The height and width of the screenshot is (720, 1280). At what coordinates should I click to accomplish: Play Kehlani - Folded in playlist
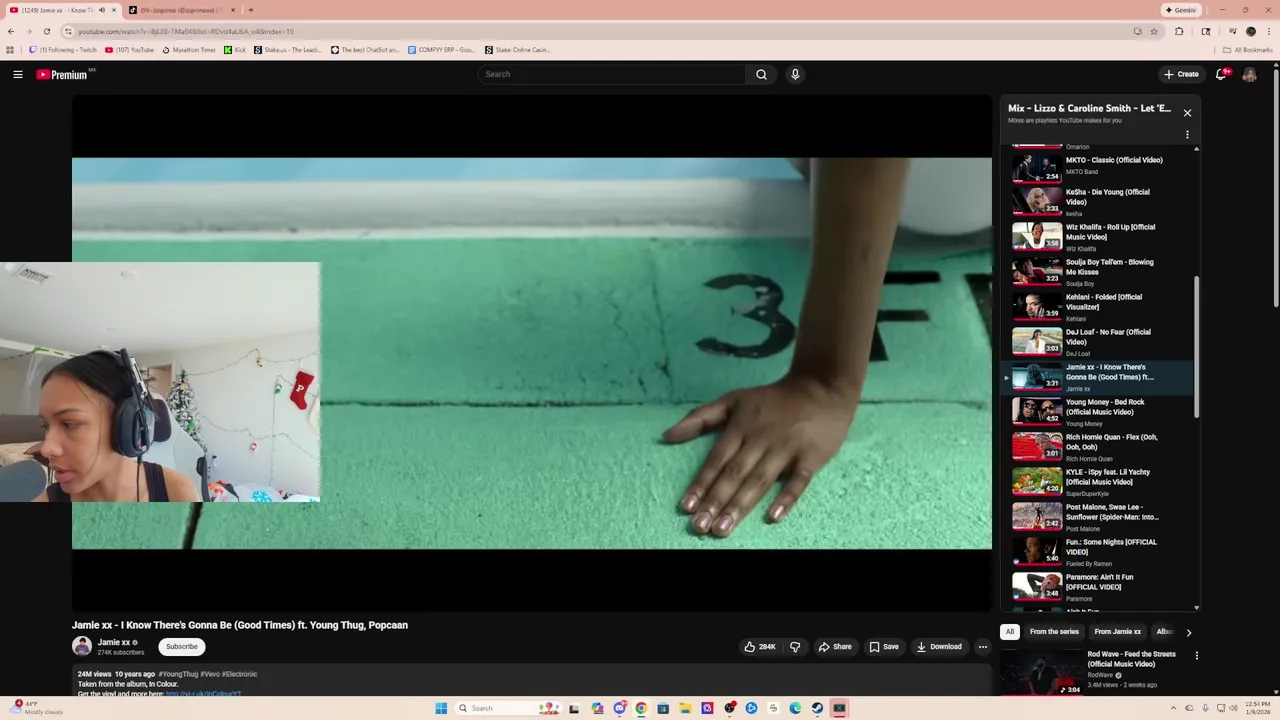click(1100, 306)
